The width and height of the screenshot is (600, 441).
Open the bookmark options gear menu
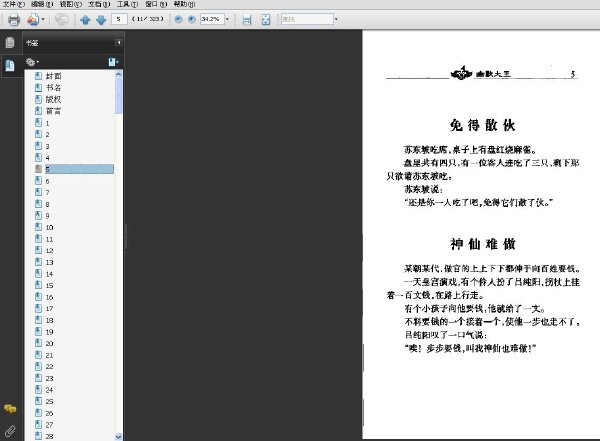[x=32, y=62]
